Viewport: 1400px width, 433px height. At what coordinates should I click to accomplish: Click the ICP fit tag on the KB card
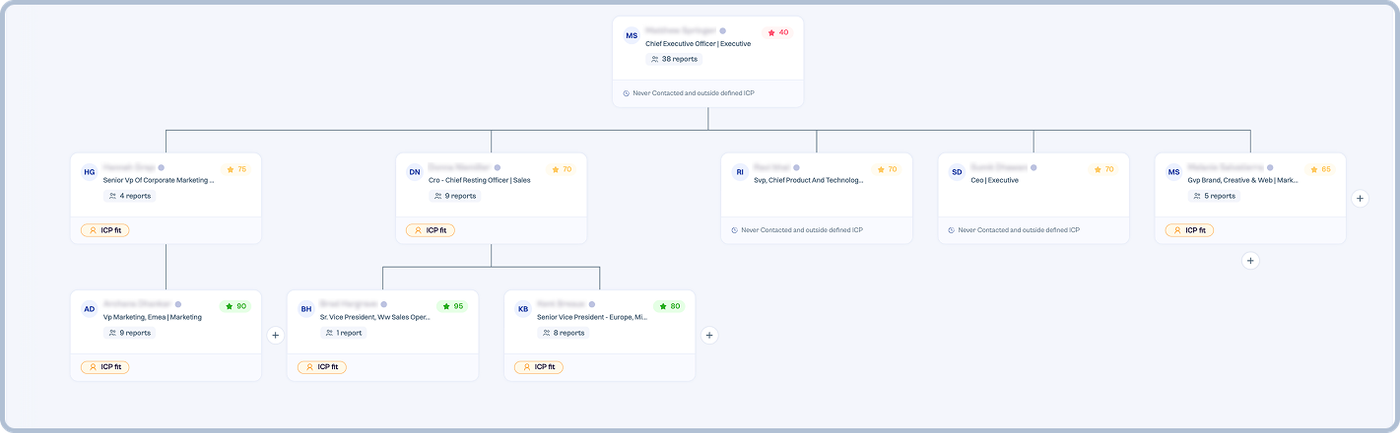click(x=538, y=367)
